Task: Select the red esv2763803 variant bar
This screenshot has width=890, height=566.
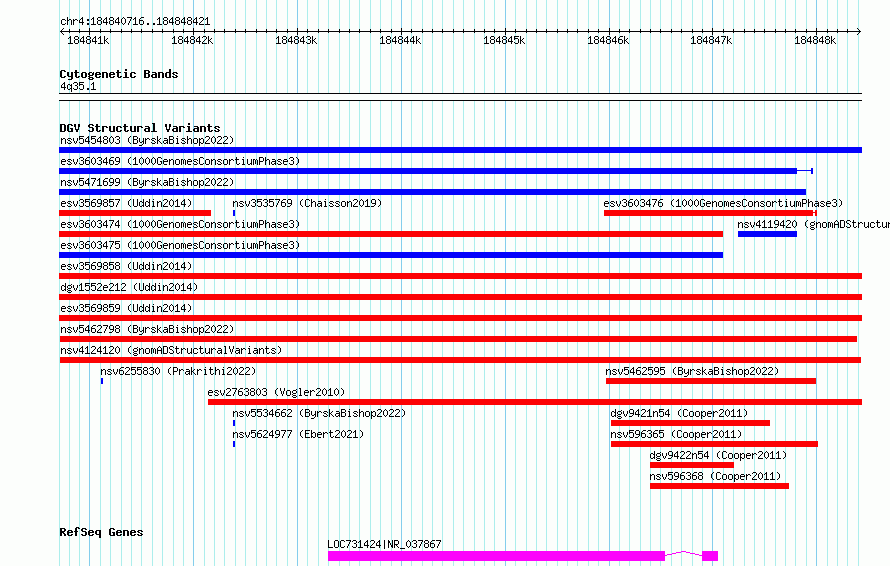Action: [535, 402]
